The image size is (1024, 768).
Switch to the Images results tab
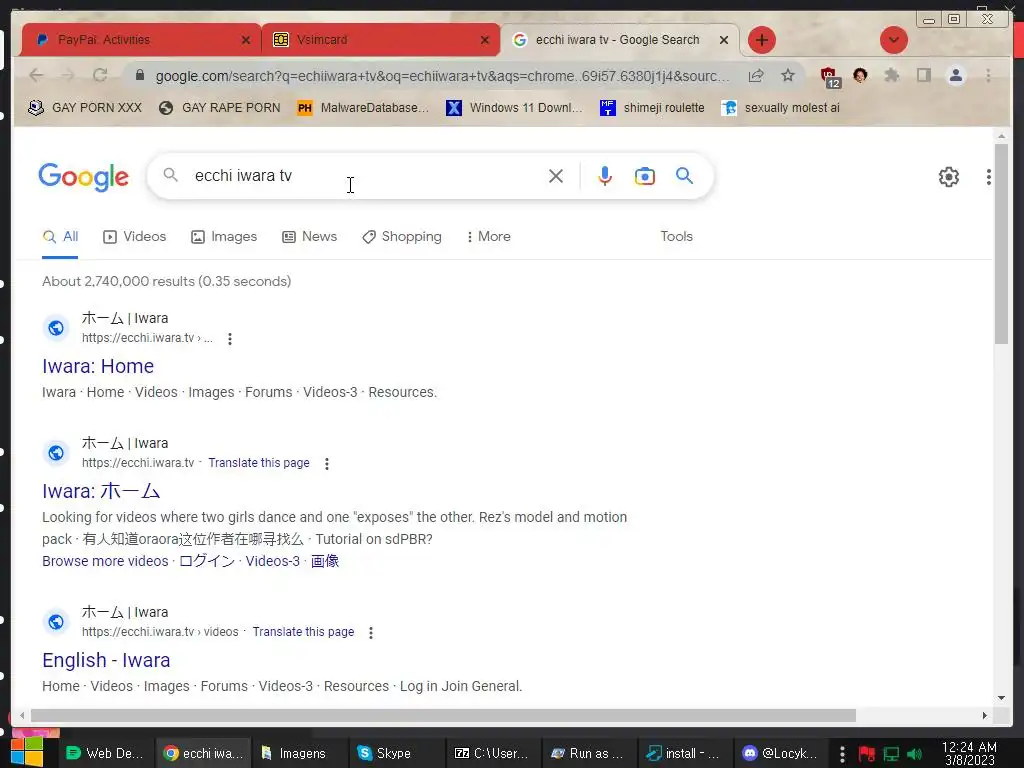(224, 237)
